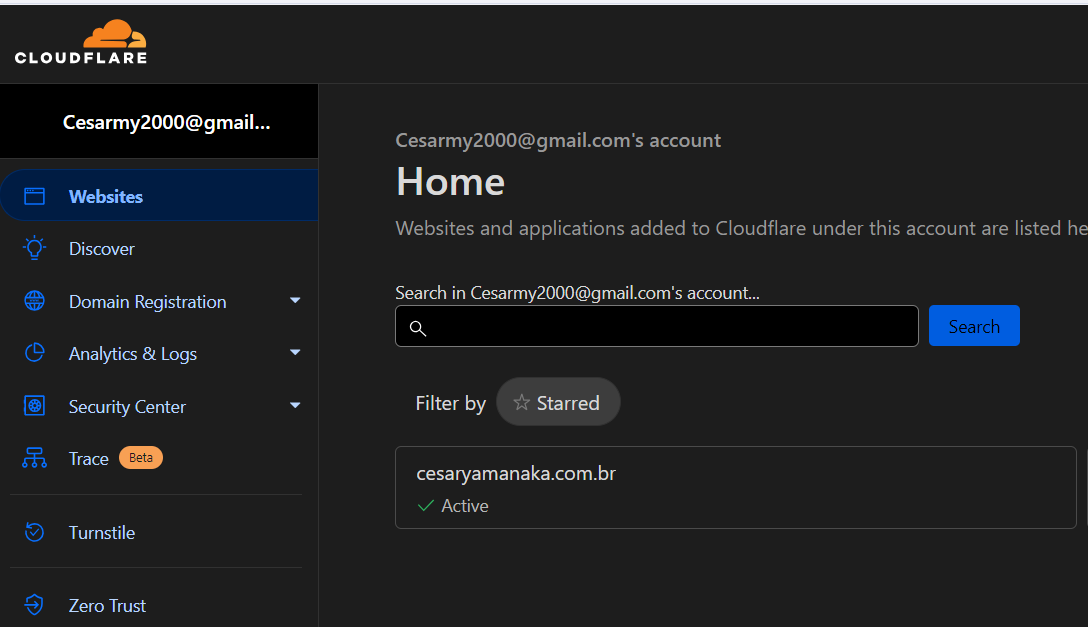Image resolution: width=1088 pixels, height=627 pixels.
Task: Click the Active status text
Action: [465, 506]
